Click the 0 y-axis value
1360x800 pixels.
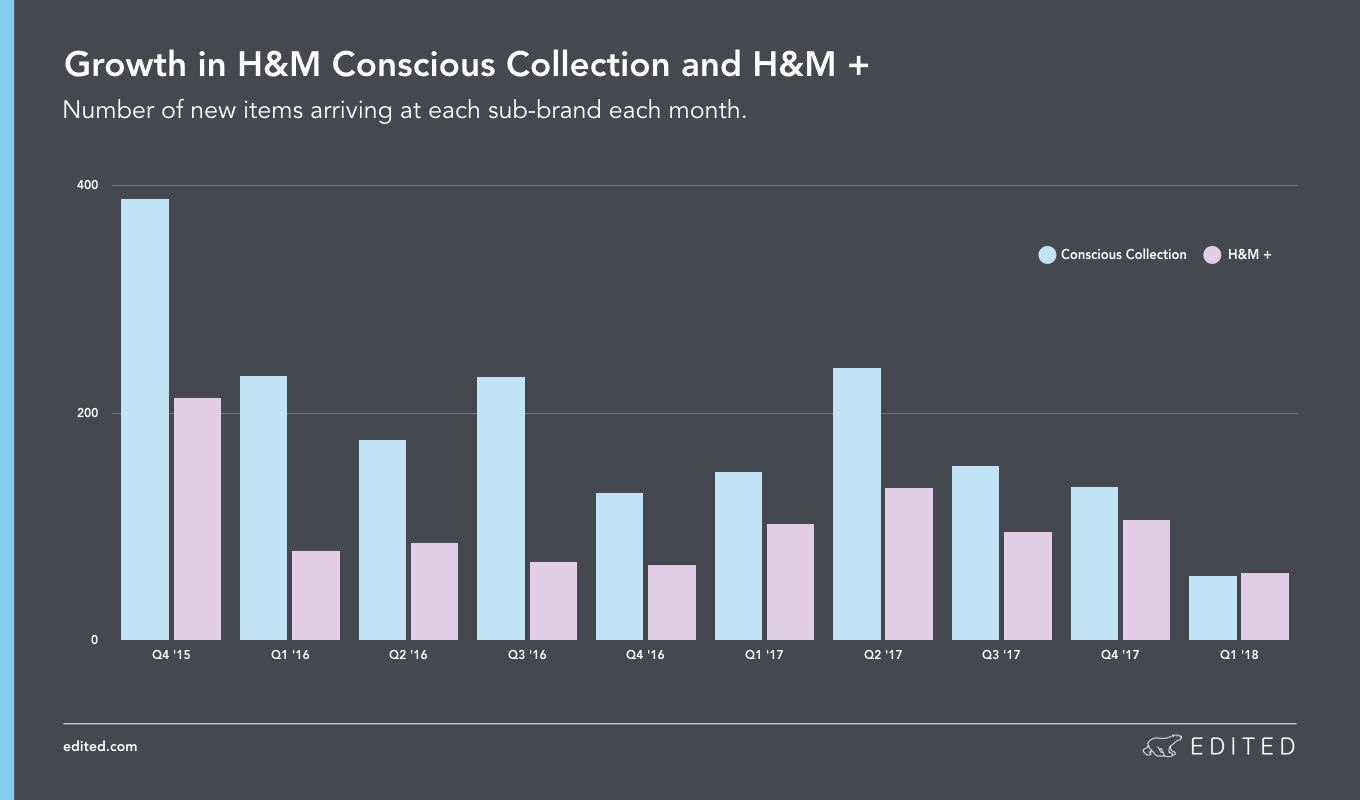(95, 640)
